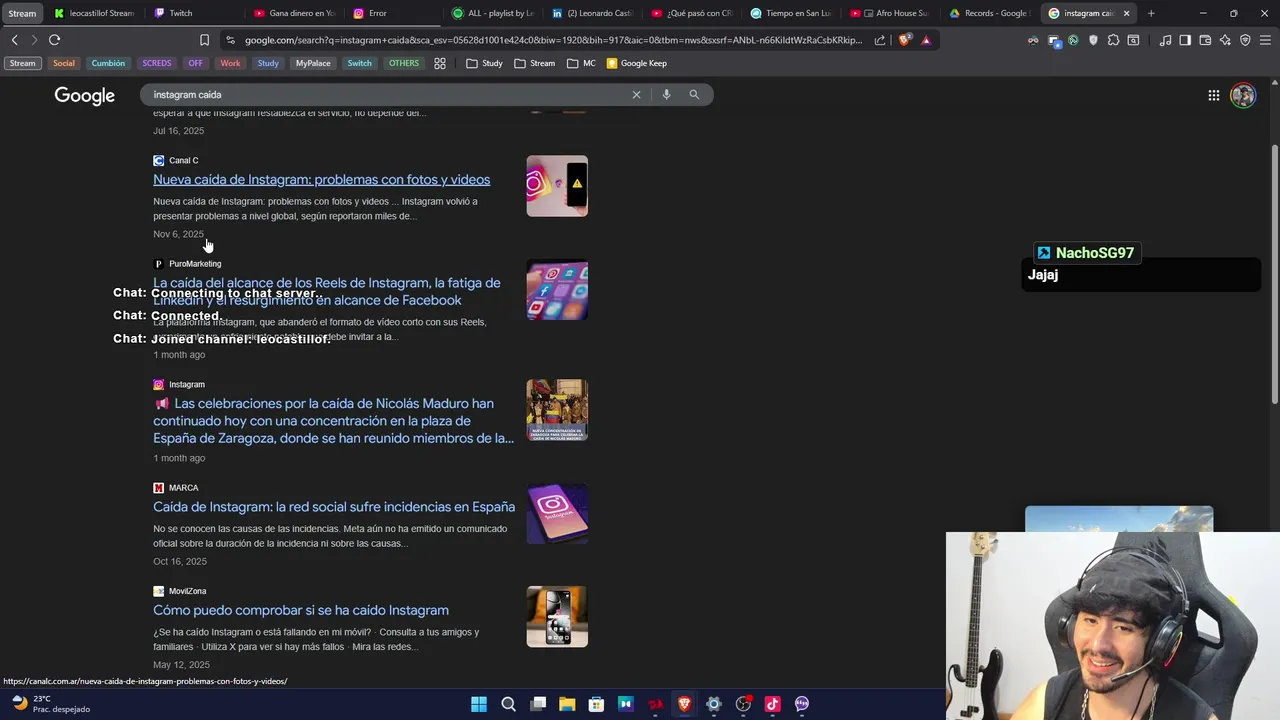The width and height of the screenshot is (1280, 720).
Task: Open the OTHERS bookmark group
Action: pos(404,63)
